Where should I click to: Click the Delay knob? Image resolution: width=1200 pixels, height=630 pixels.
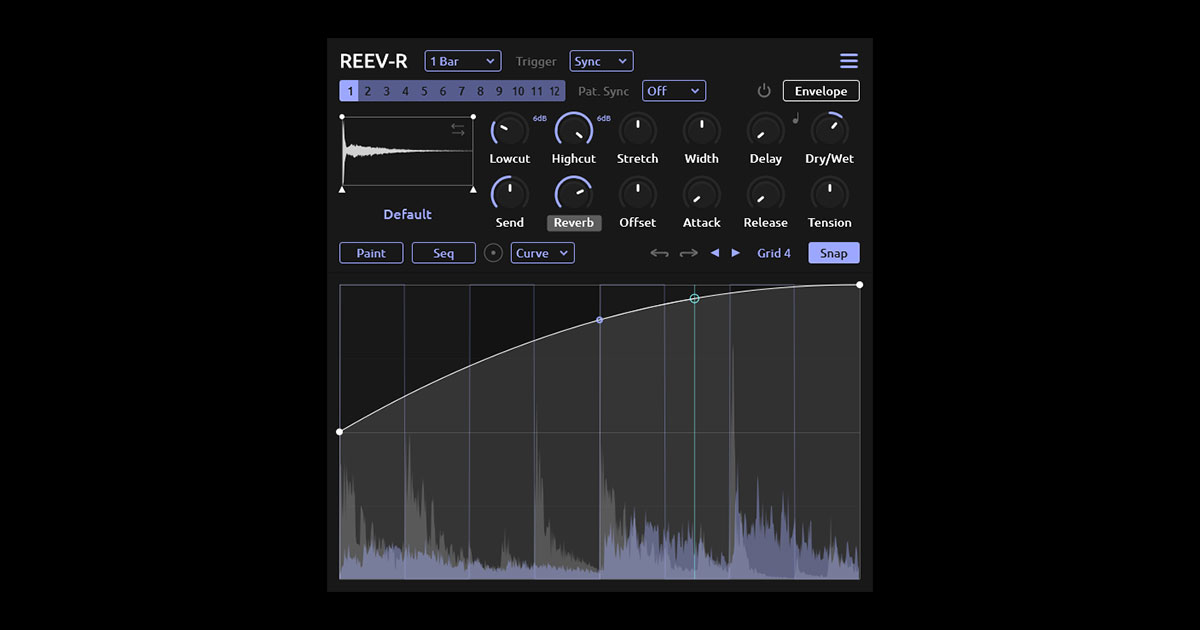click(766, 130)
